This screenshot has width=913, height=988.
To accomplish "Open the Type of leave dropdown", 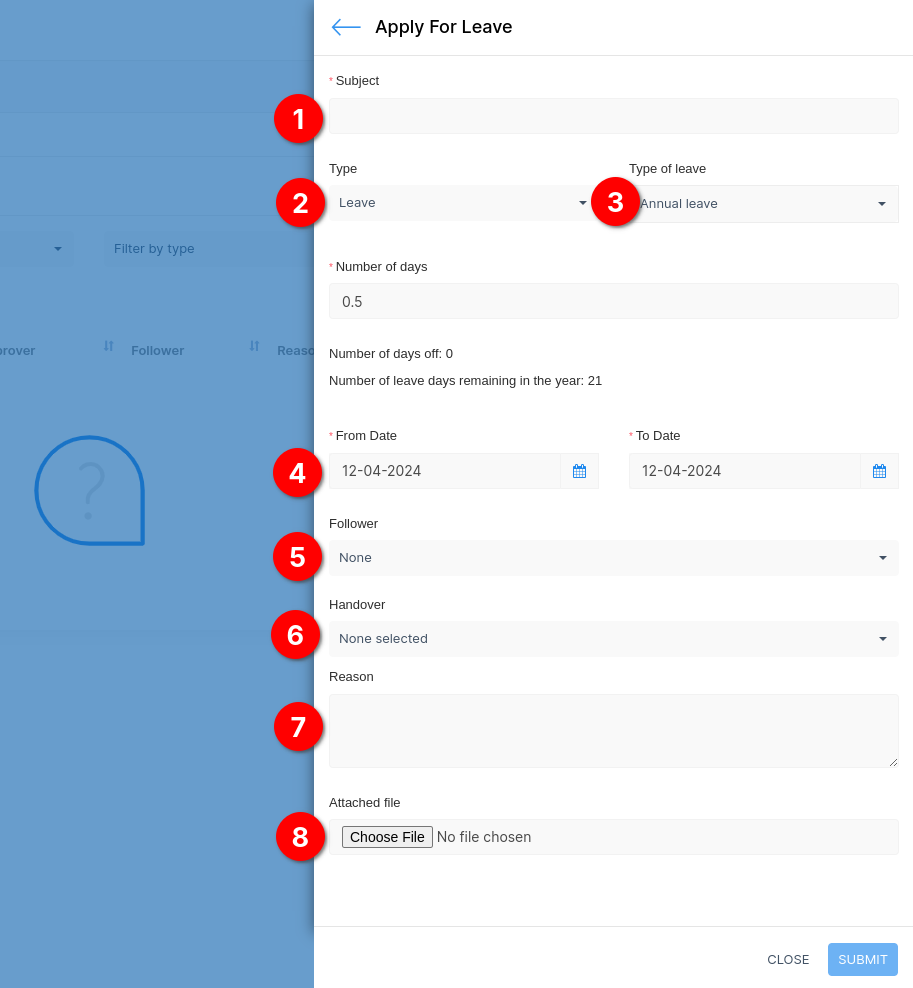I will pos(763,204).
